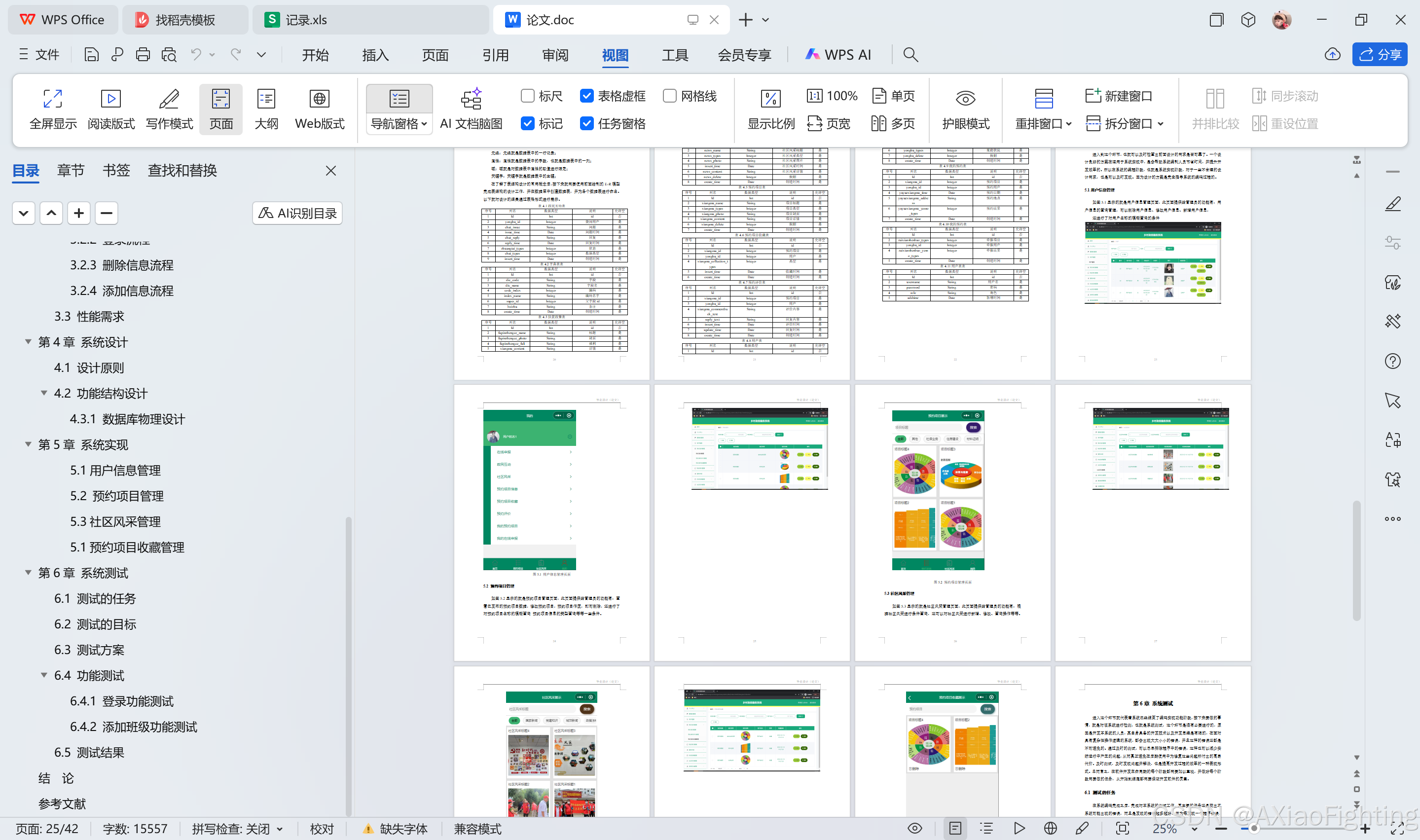Fit document to page width
This screenshot has width=1420, height=840.
[x=829, y=123]
